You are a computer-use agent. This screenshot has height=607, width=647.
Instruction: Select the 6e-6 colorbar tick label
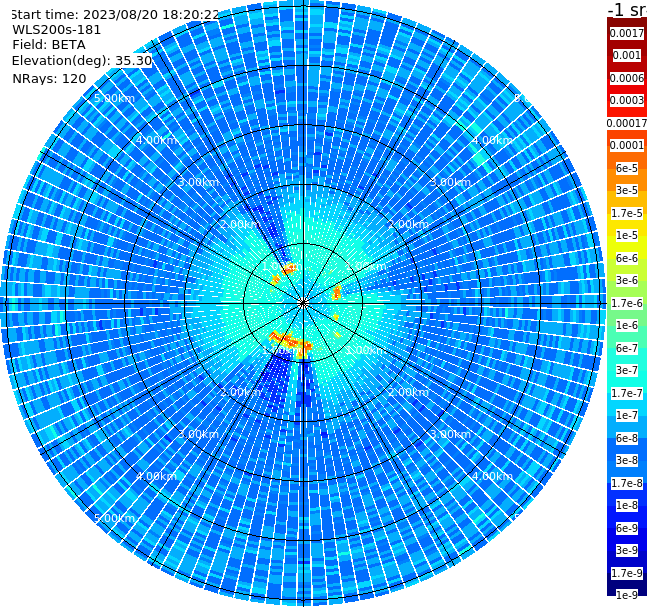pos(627,258)
